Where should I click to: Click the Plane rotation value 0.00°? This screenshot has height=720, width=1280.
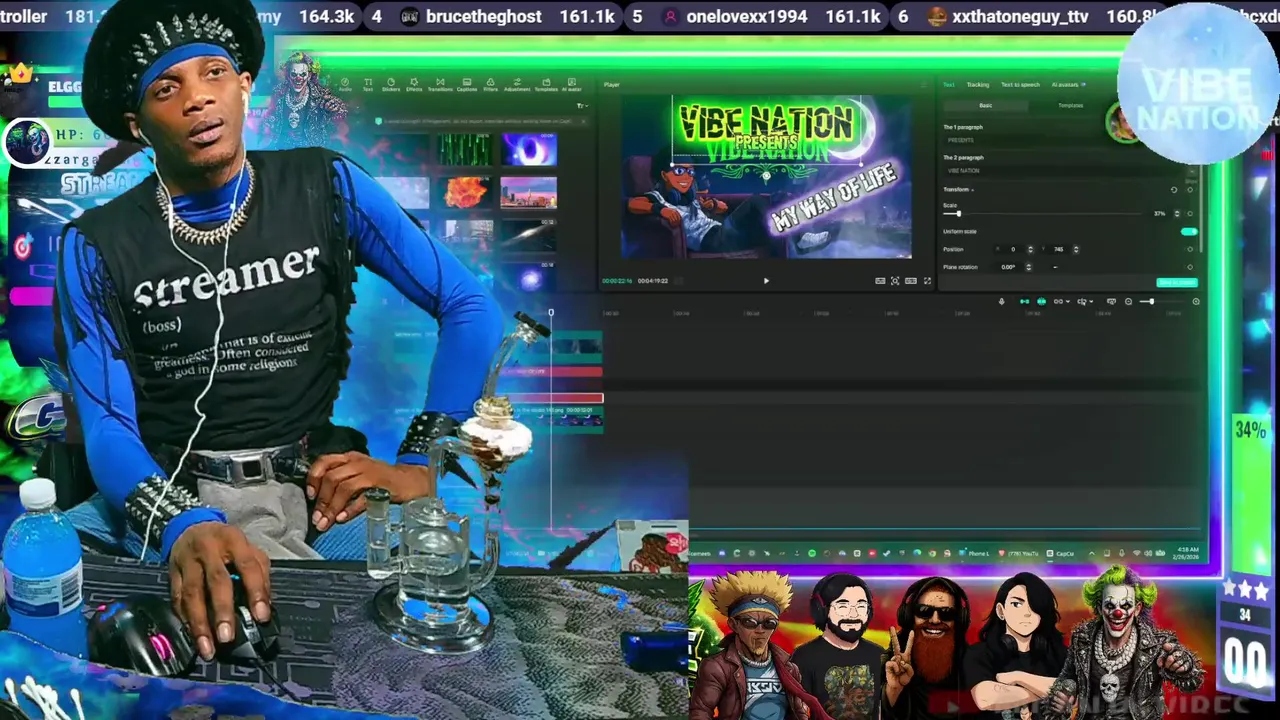tap(1007, 267)
